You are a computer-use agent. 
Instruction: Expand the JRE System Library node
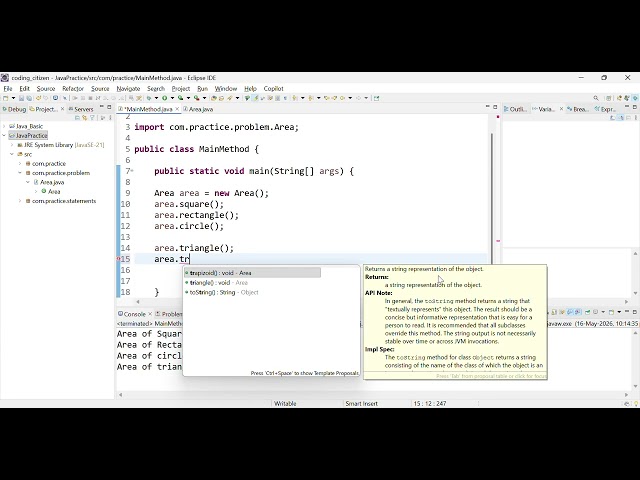[12, 145]
